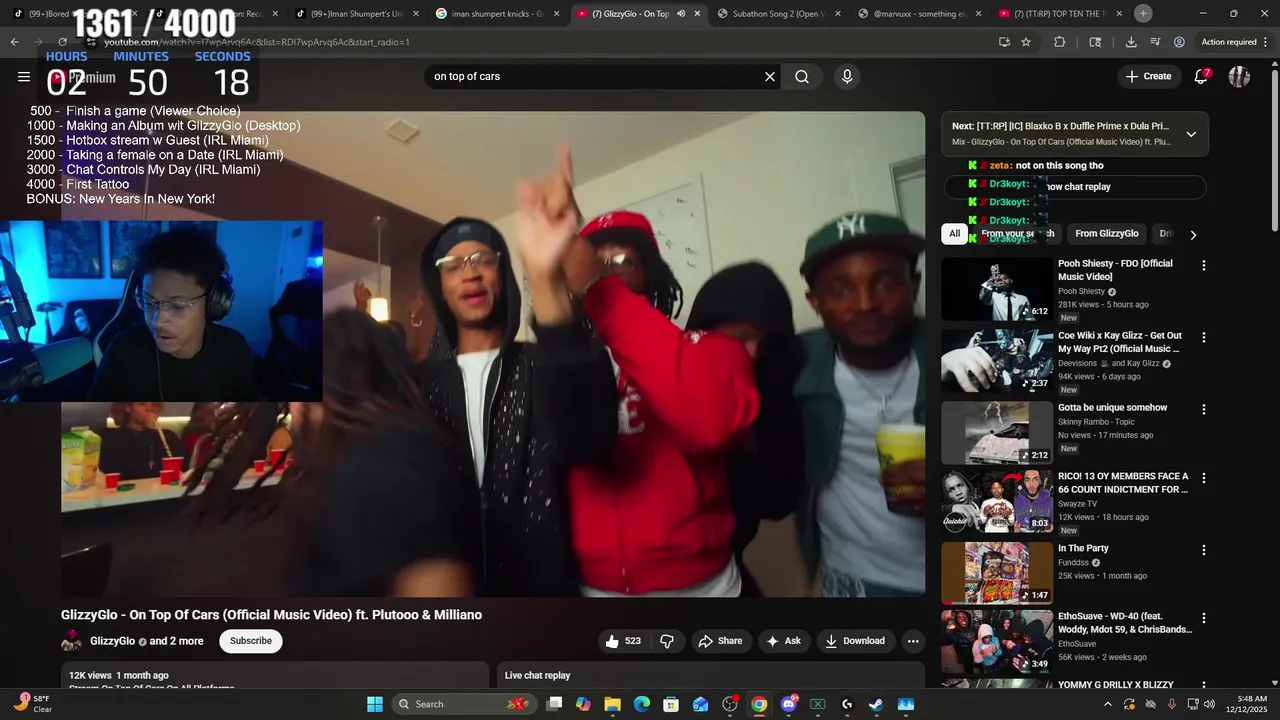Open RICO 13 OY MEMBERS thumbnail
Viewport: 1280px width, 720px height.
[x=997, y=502]
